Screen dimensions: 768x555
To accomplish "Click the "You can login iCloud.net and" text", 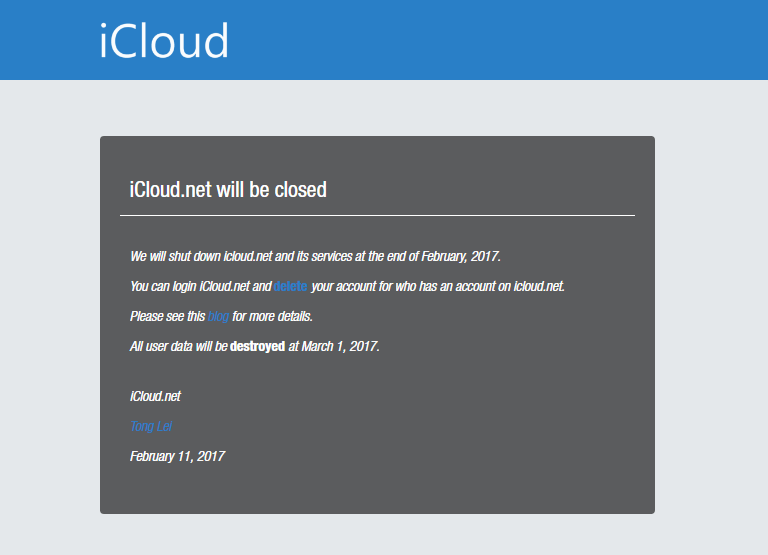I will 200,287.
